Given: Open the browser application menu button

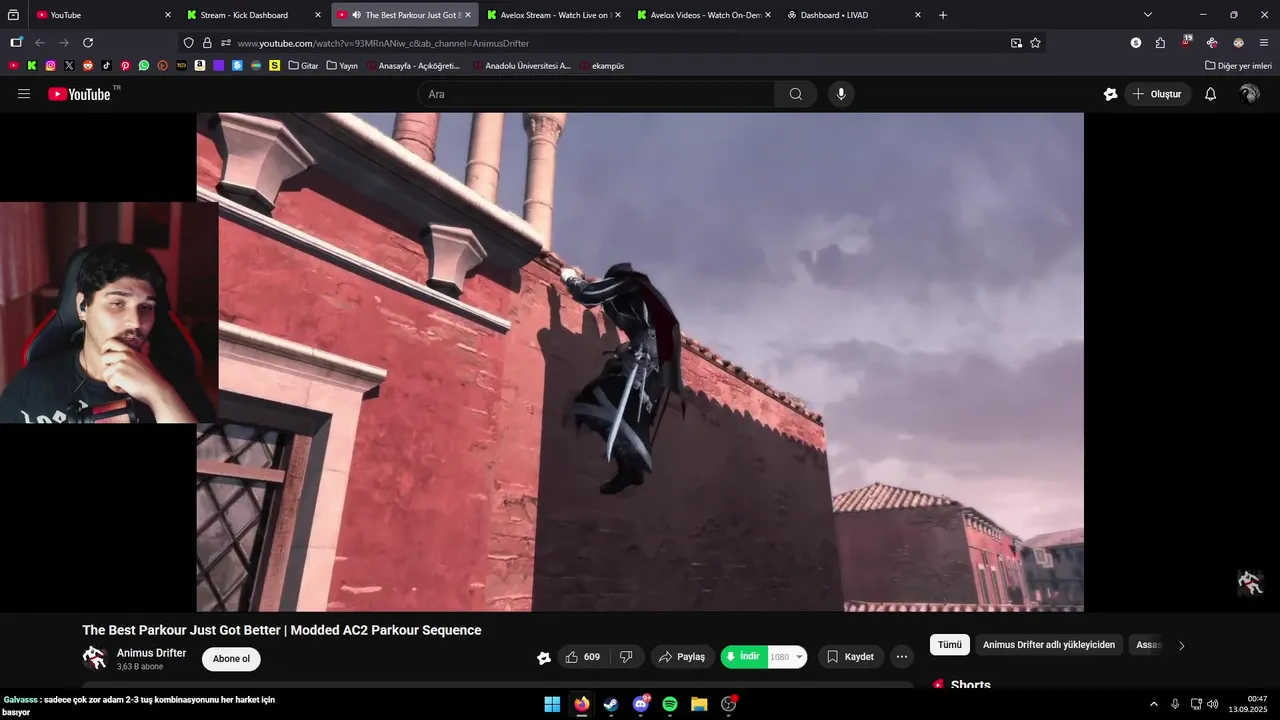Looking at the screenshot, I should (1264, 43).
